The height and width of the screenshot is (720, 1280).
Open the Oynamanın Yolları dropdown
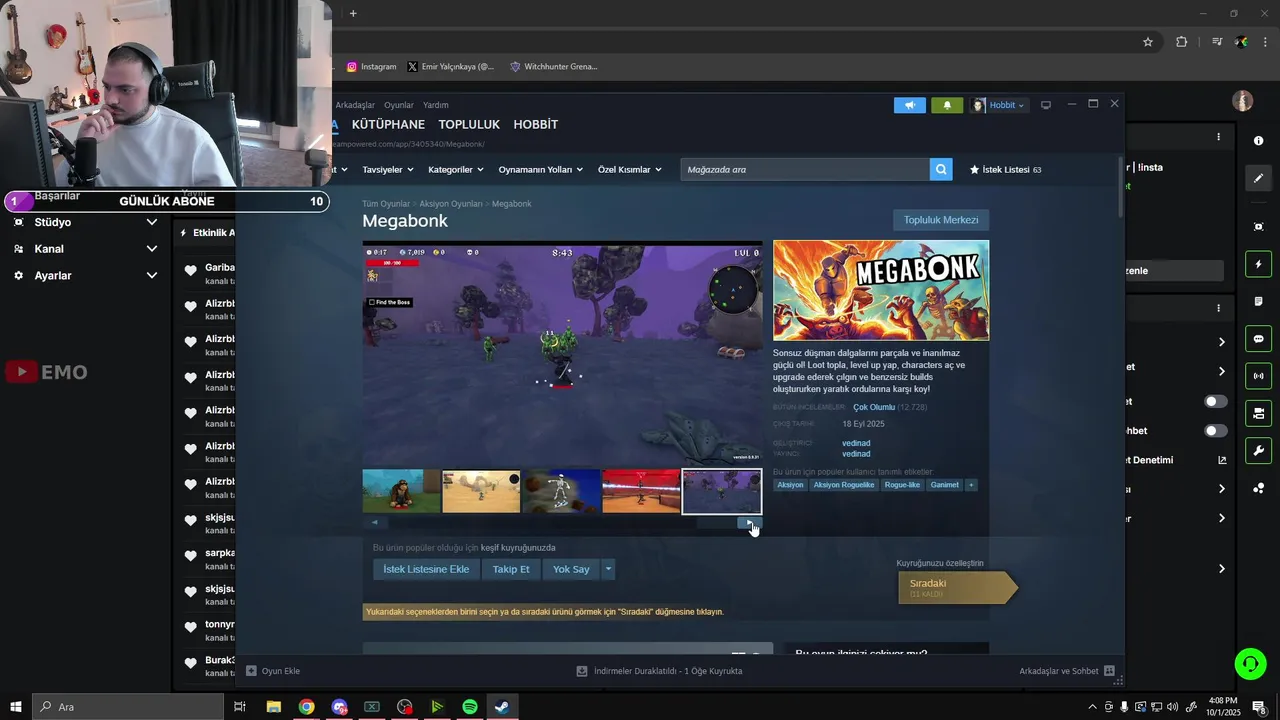tap(540, 170)
